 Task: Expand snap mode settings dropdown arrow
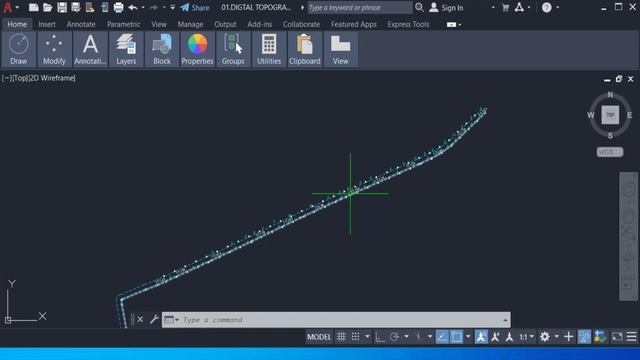[x=367, y=337]
